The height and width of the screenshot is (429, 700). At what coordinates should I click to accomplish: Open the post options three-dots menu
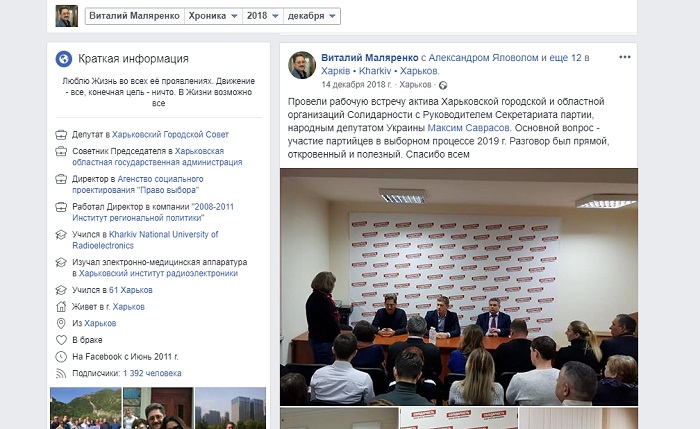(625, 57)
